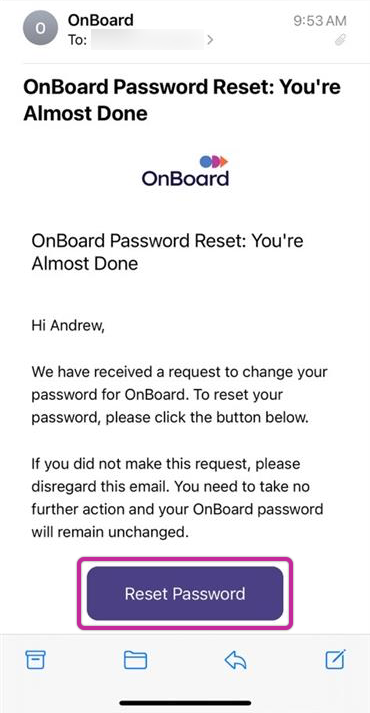This screenshot has width=370, height=713.
Task: Tap the non-bold "You're Almost Done" body heading
Action: pos(167,252)
